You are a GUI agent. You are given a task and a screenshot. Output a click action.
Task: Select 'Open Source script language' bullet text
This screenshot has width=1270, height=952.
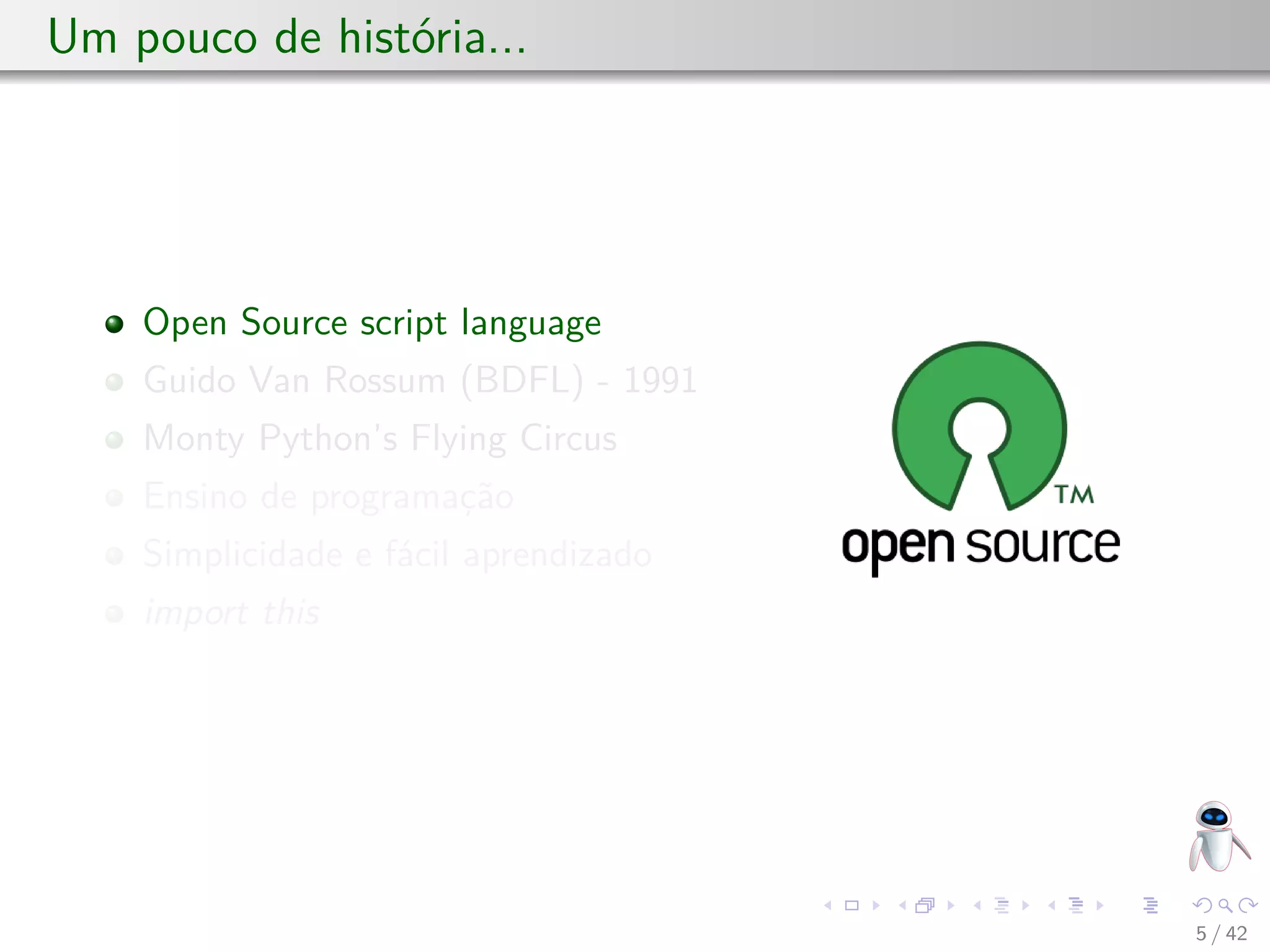click(372, 323)
